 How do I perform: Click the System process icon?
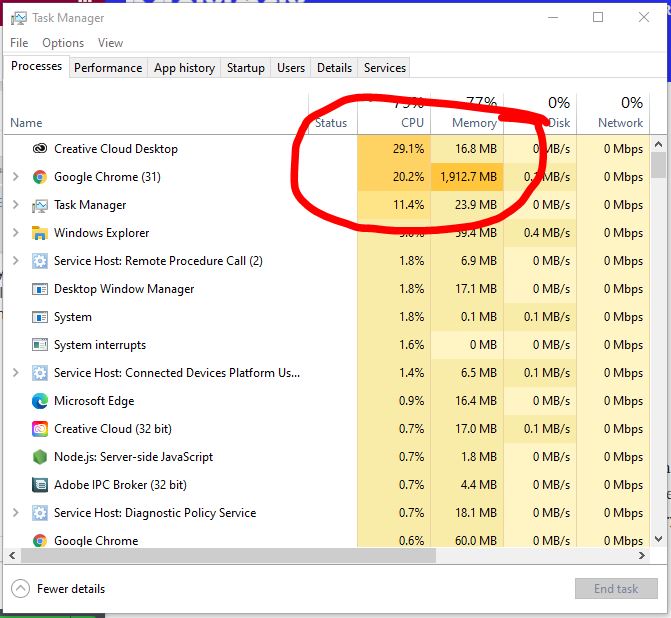(40, 317)
